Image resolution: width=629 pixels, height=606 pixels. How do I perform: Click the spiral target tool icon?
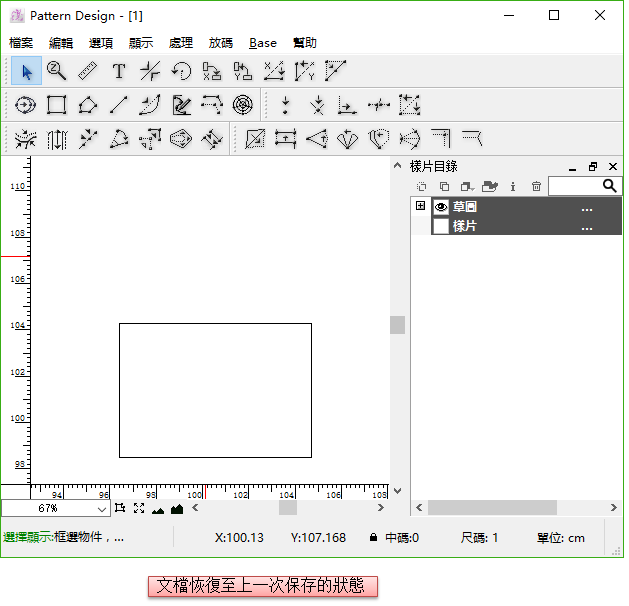243,104
